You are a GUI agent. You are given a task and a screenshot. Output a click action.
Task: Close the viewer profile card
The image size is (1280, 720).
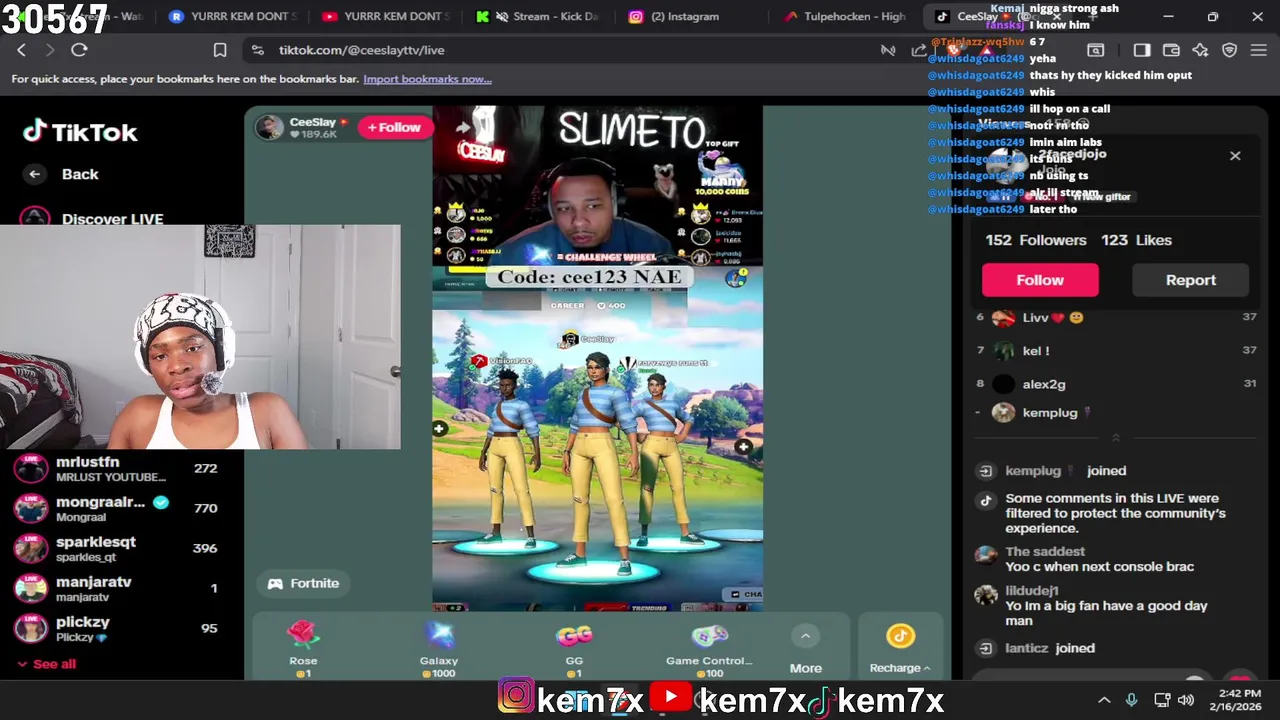(1235, 156)
